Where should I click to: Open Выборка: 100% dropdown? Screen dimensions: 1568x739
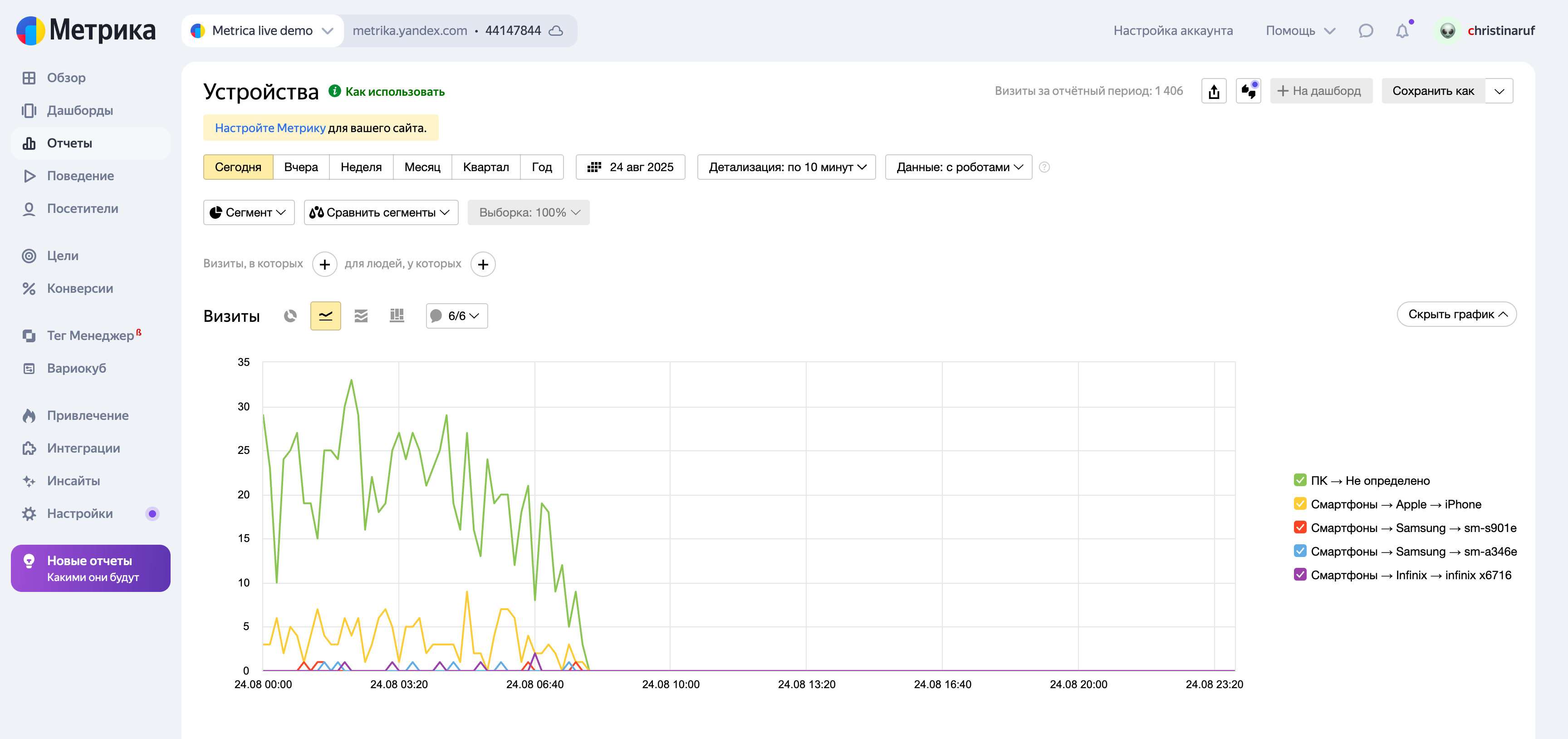click(x=529, y=212)
